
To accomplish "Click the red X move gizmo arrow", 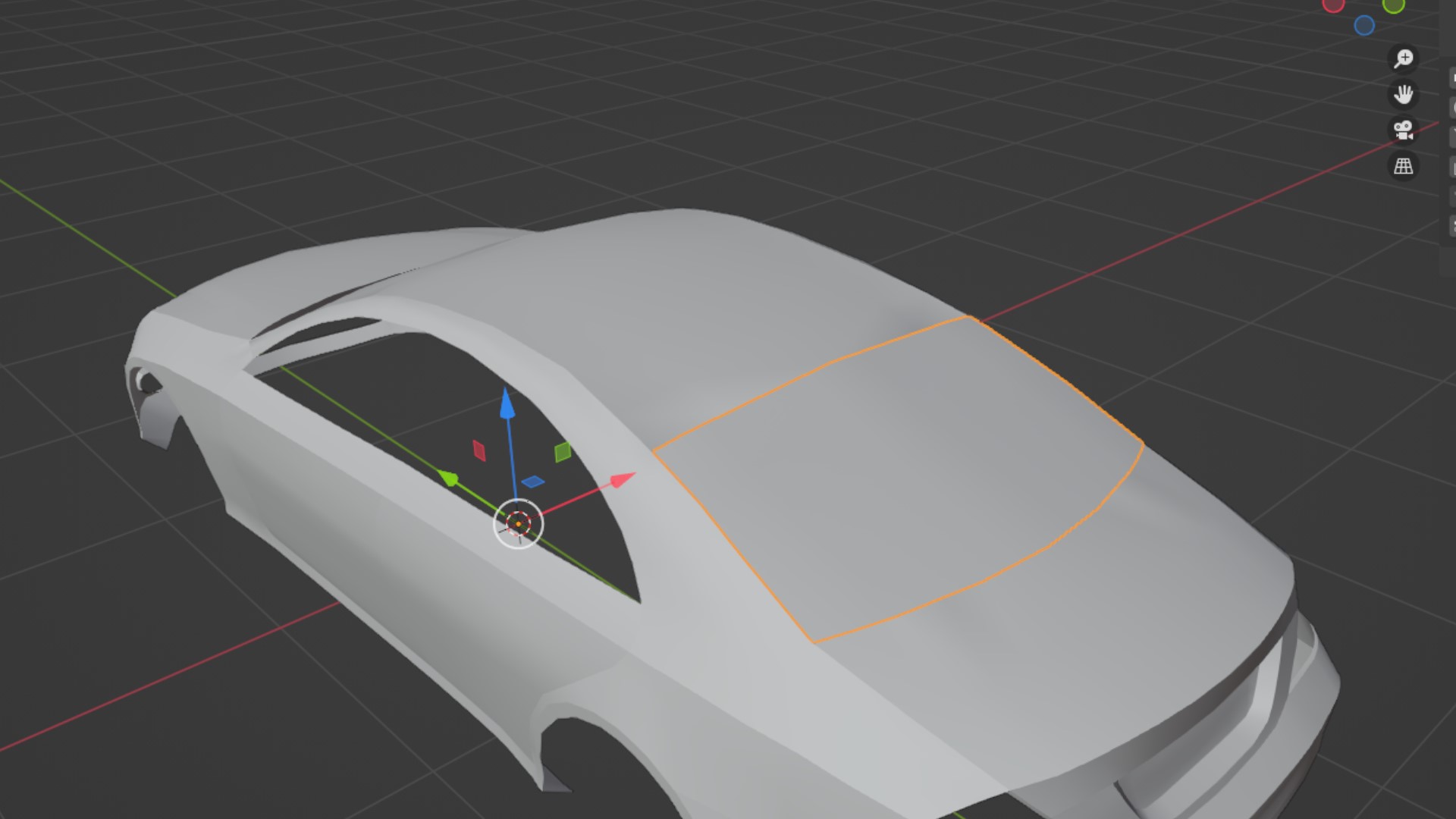I will point(622,480).
